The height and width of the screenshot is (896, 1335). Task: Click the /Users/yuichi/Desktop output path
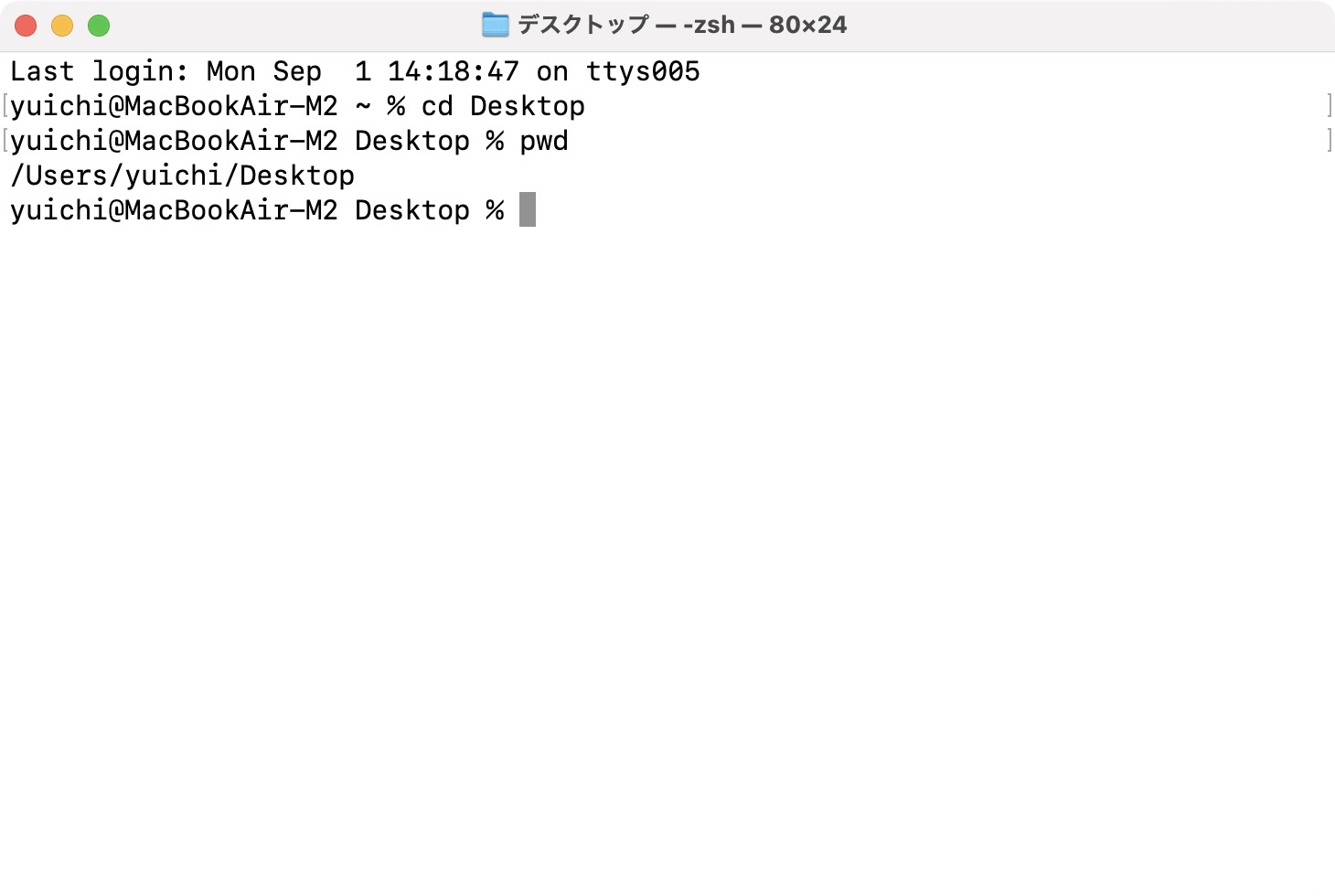coord(182,176)
